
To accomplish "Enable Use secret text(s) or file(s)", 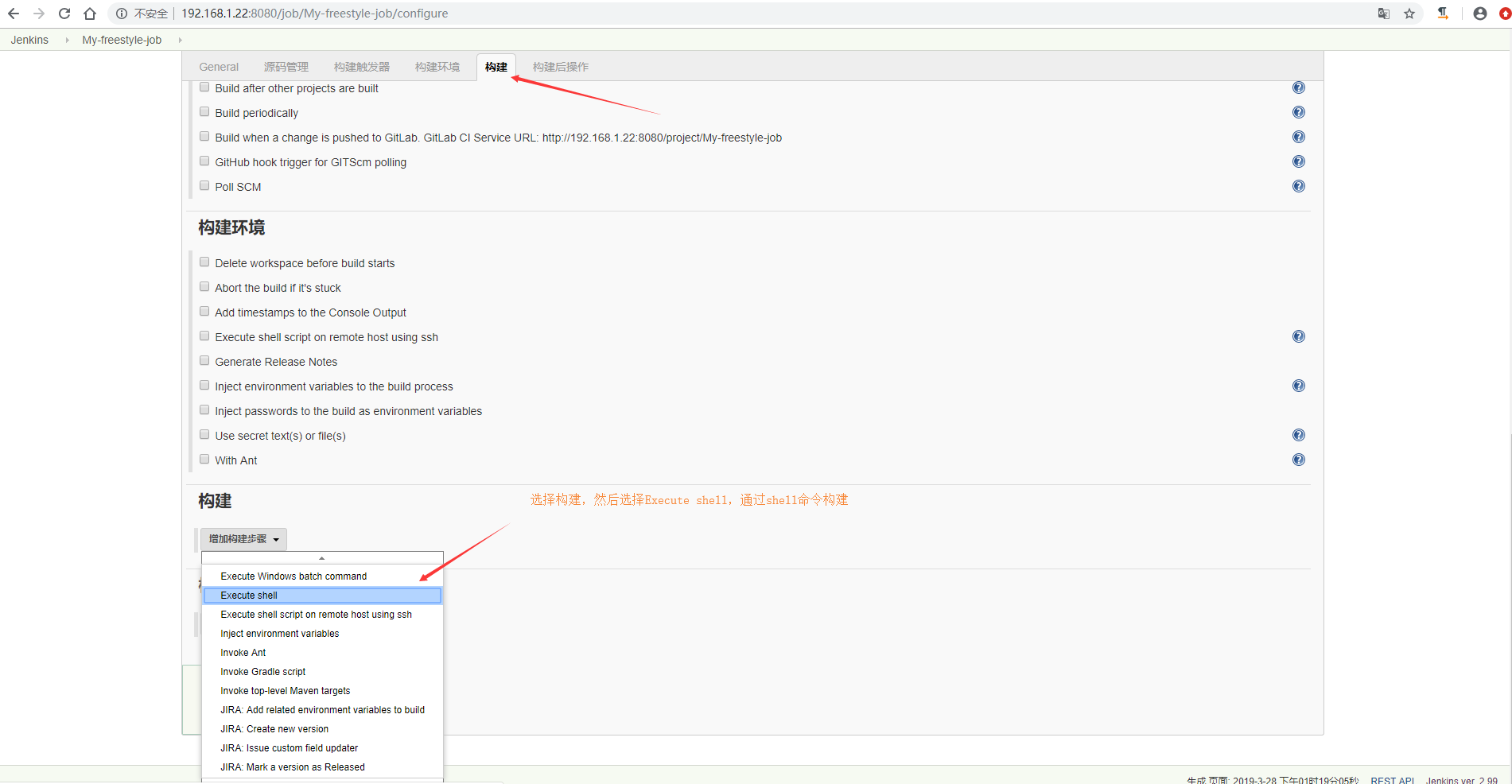I will click(x=204, y=435).
